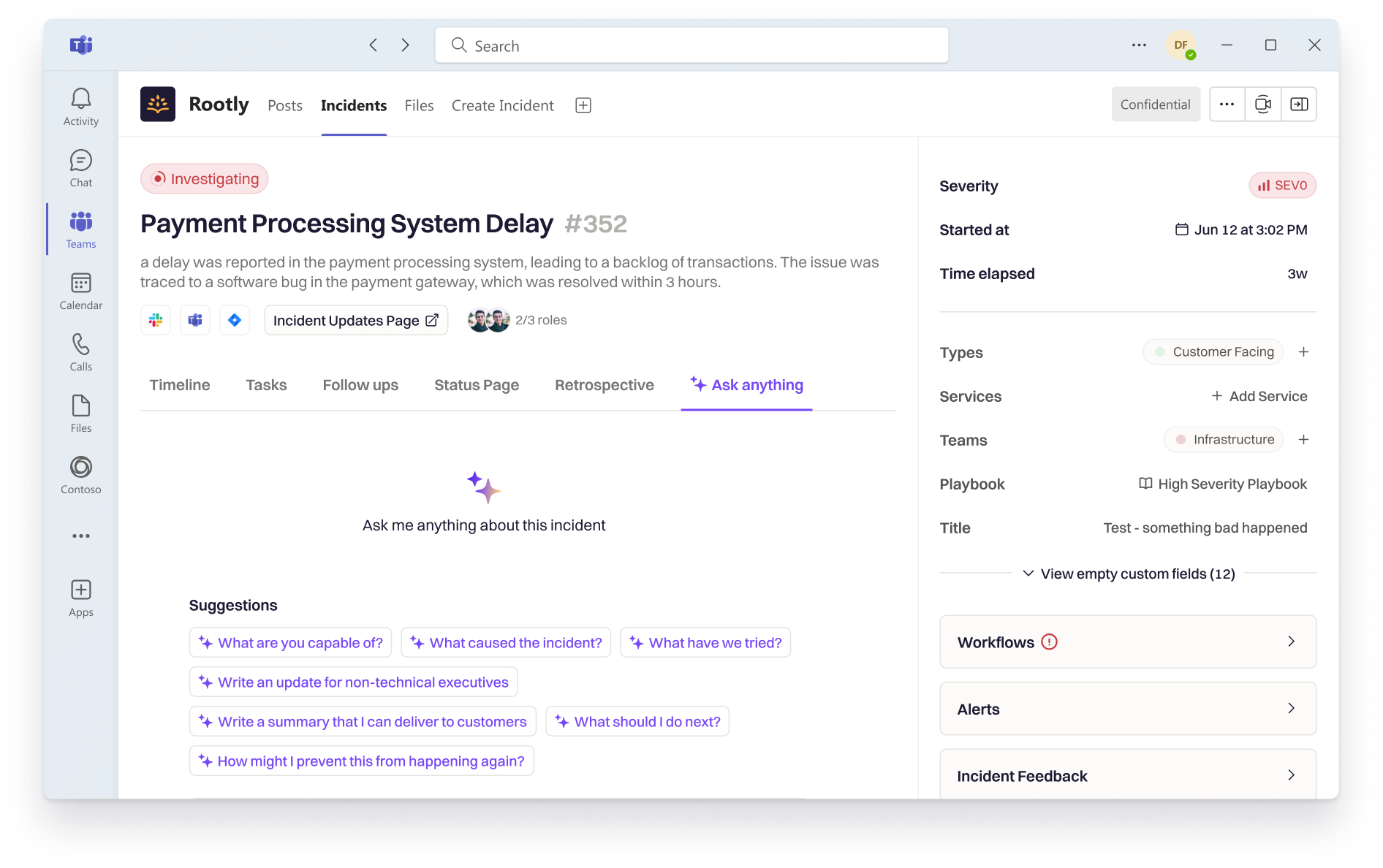The height and width of the screenshot is (868, 1383).
Task: Open the side pane icon
Action: 1299,104
